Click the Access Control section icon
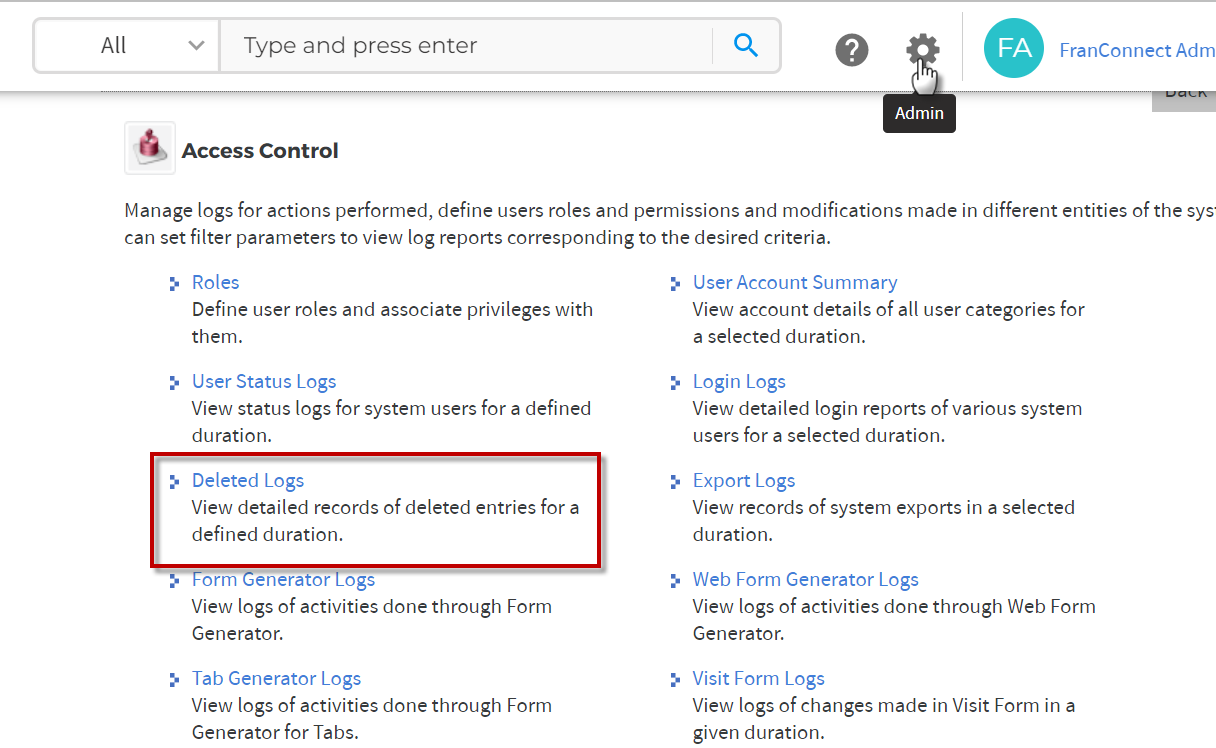1216x748 pixels. [x=150, y=148]
